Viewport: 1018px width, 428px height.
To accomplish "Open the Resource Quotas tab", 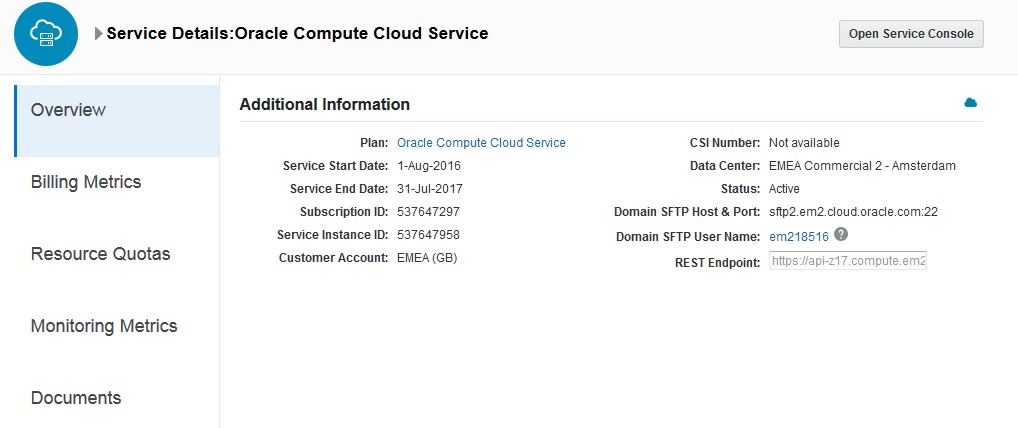I will (x=117, y=254).
